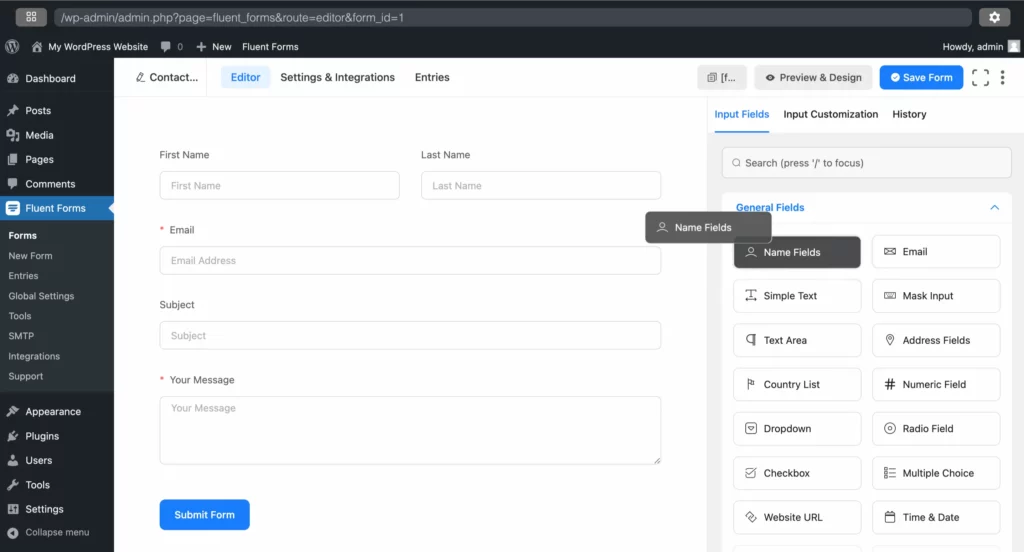Viewport: 1024px width, 552px height.
Task: Add the Dropdown field element
Action: 797,429
